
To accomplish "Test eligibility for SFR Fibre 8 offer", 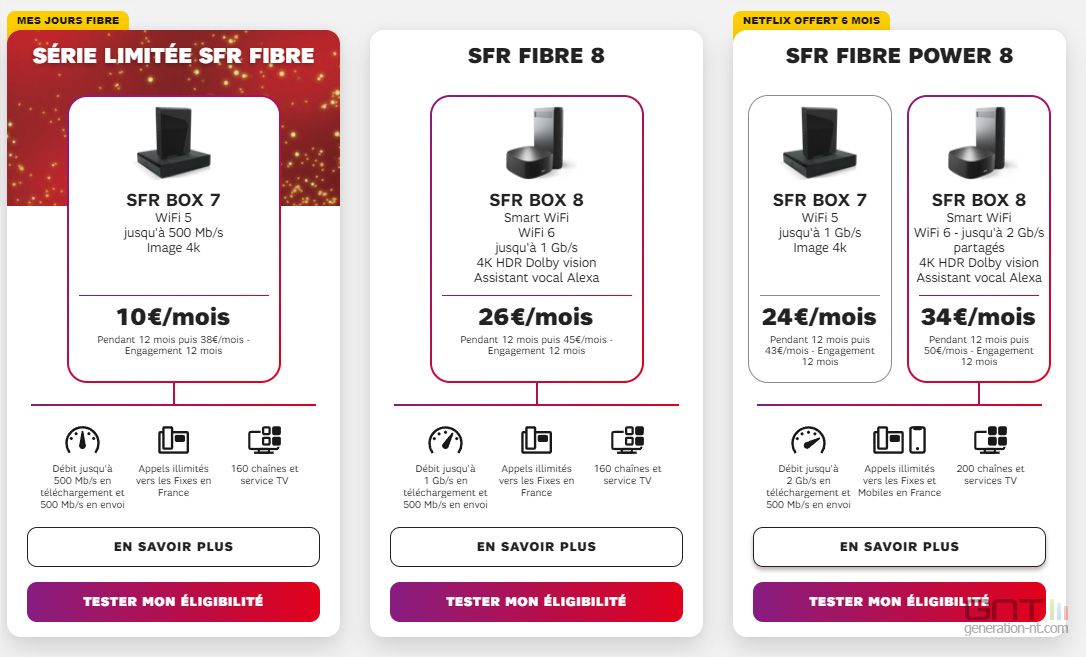I will 536,602.
